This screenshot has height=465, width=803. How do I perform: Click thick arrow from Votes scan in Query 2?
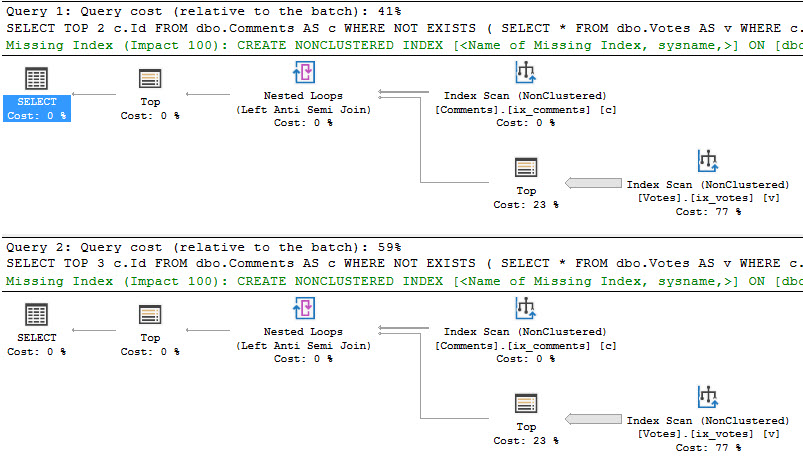point(593,419)
